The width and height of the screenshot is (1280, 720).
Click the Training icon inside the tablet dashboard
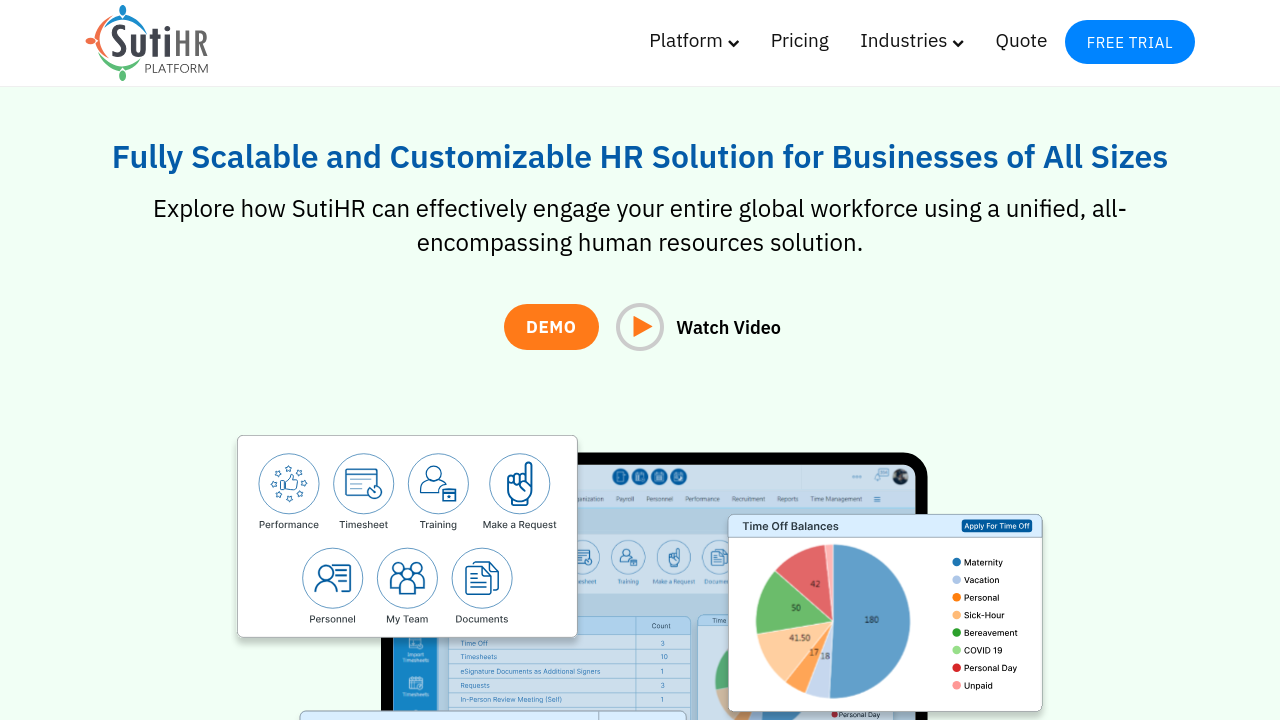click(628, 556)
